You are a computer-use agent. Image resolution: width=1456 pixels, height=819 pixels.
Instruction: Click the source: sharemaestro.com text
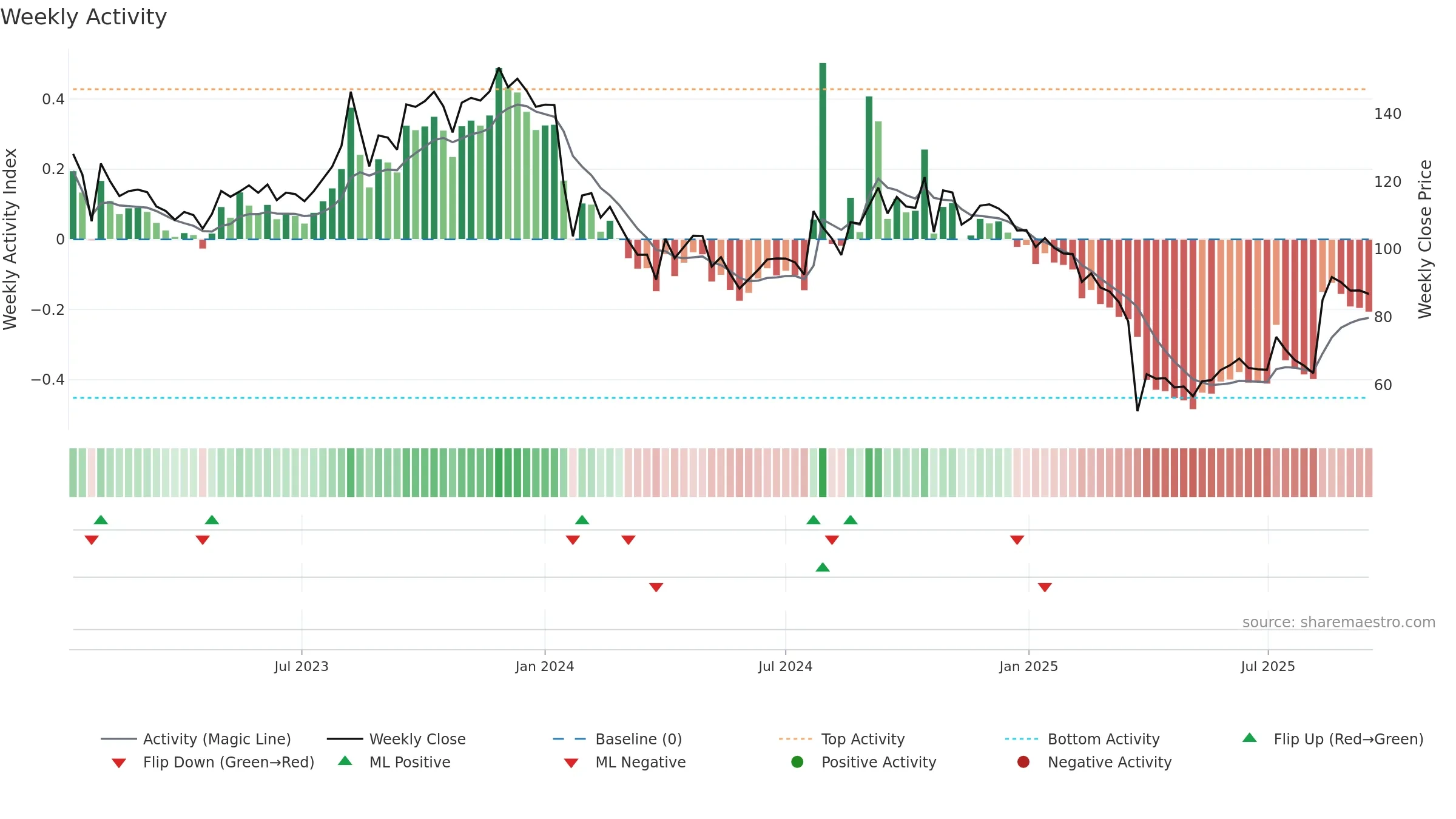pos(1339,622)
